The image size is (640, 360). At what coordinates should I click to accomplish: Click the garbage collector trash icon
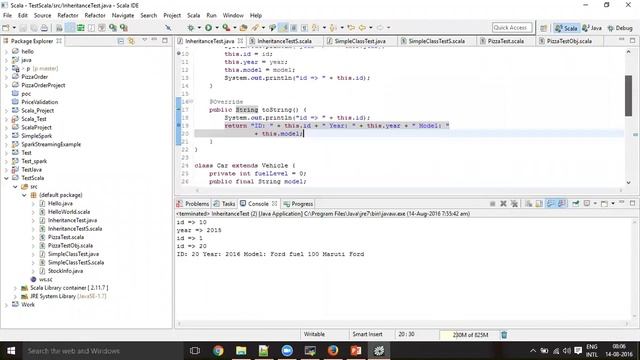tap(504, 335)
